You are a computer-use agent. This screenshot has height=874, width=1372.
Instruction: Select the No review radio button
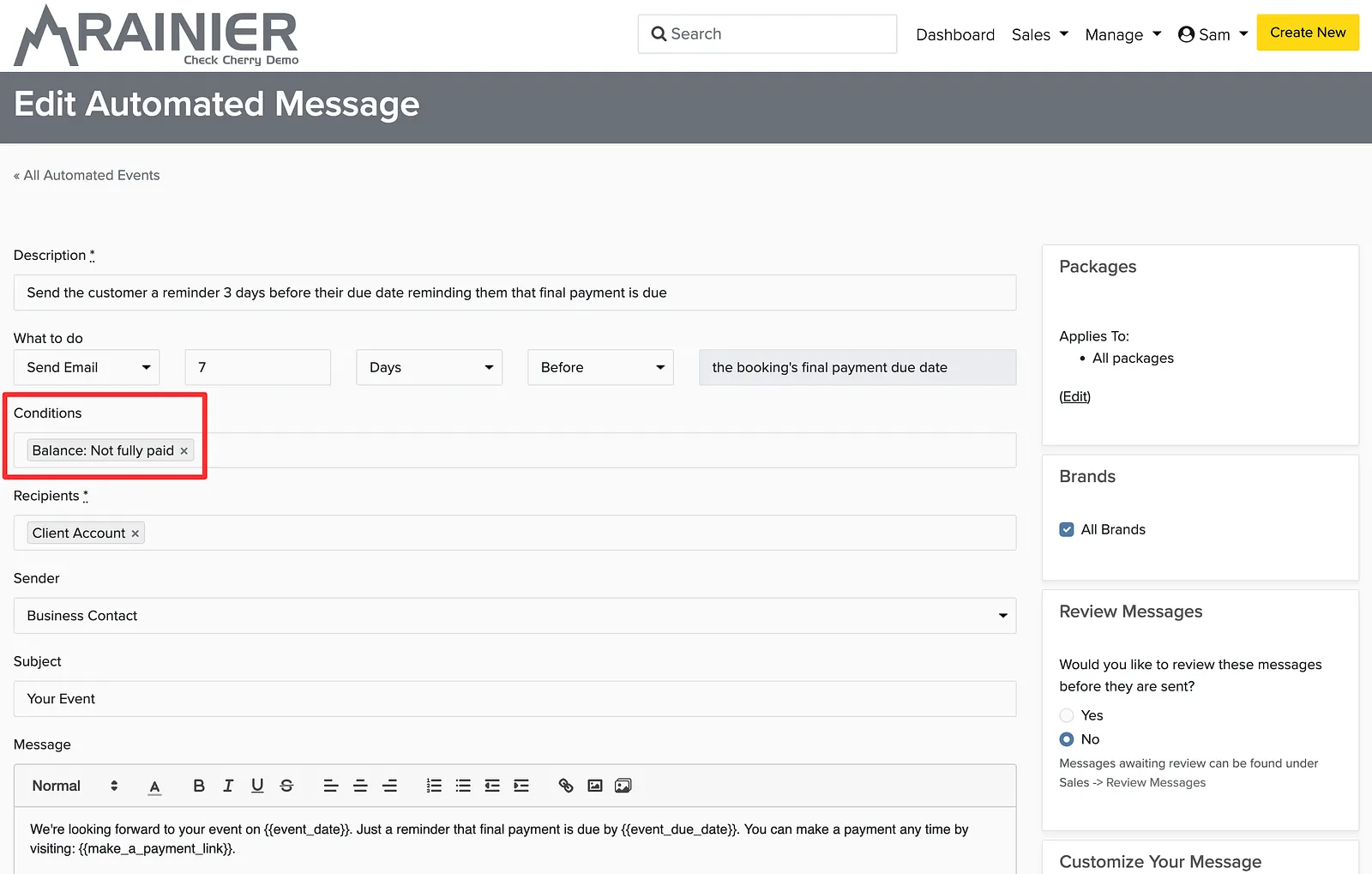[1067, 739]
